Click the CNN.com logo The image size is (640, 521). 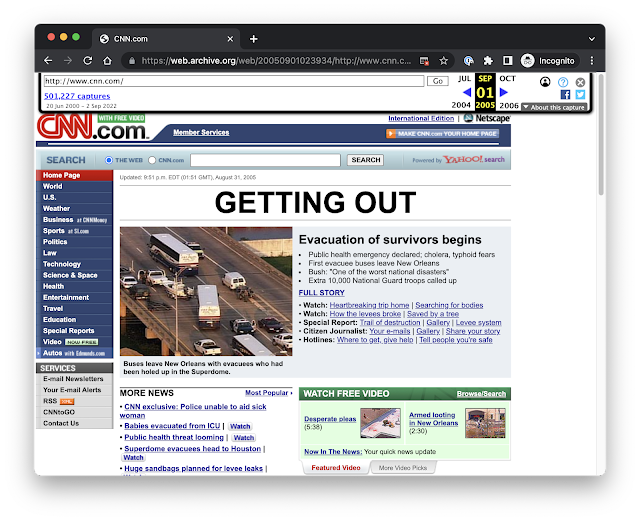[92, 127]
